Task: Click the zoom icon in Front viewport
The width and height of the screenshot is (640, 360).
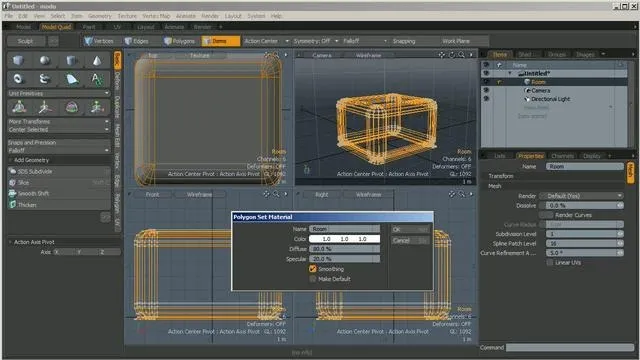Action: coord(276,194)
